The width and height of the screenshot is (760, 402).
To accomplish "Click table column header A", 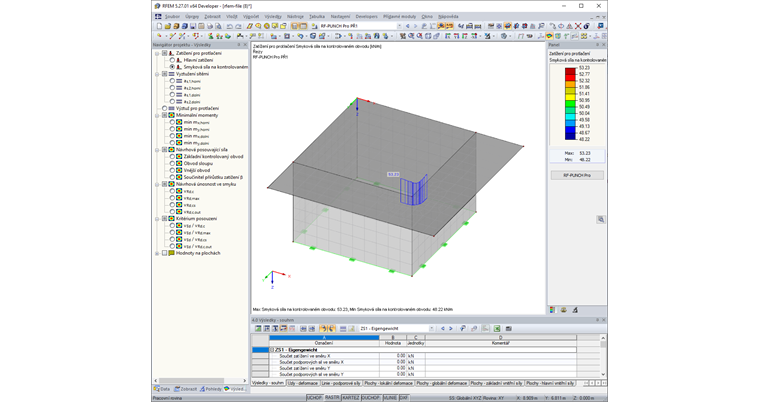I will (x=324, y=338).
